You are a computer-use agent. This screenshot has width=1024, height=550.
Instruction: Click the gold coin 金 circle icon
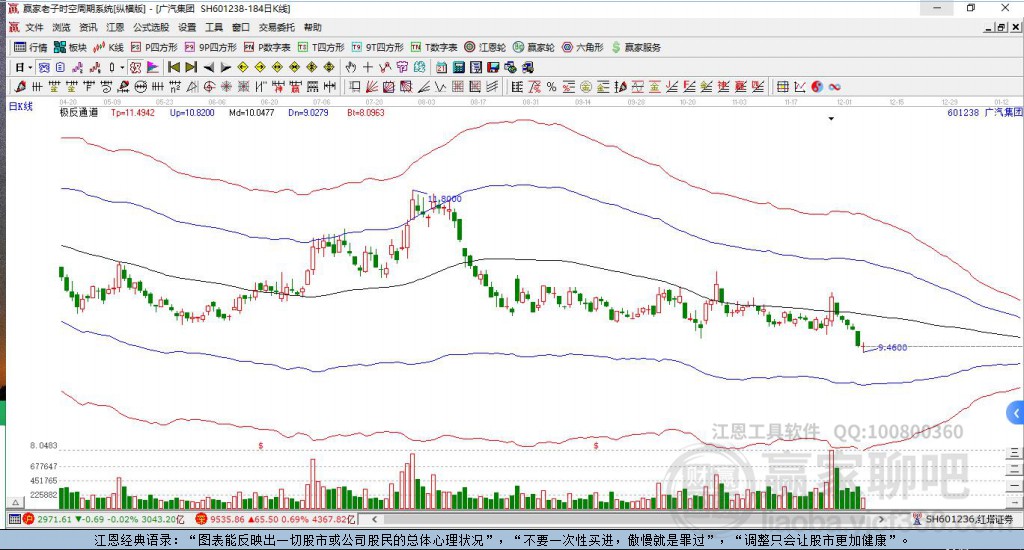(586, 86)
